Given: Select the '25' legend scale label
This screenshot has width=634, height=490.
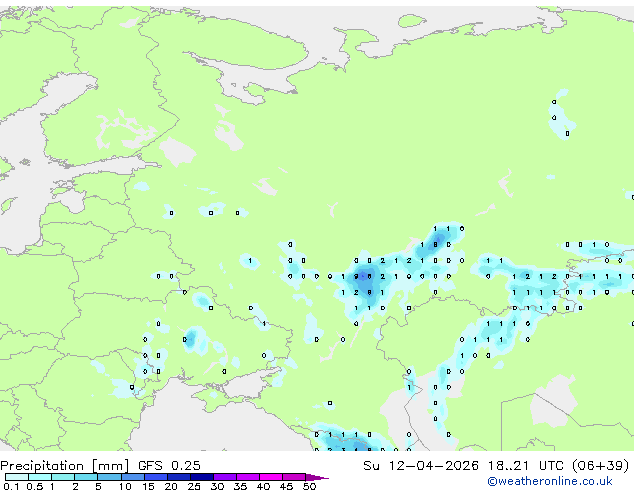Looking at the screenshot, I should 194,486.
